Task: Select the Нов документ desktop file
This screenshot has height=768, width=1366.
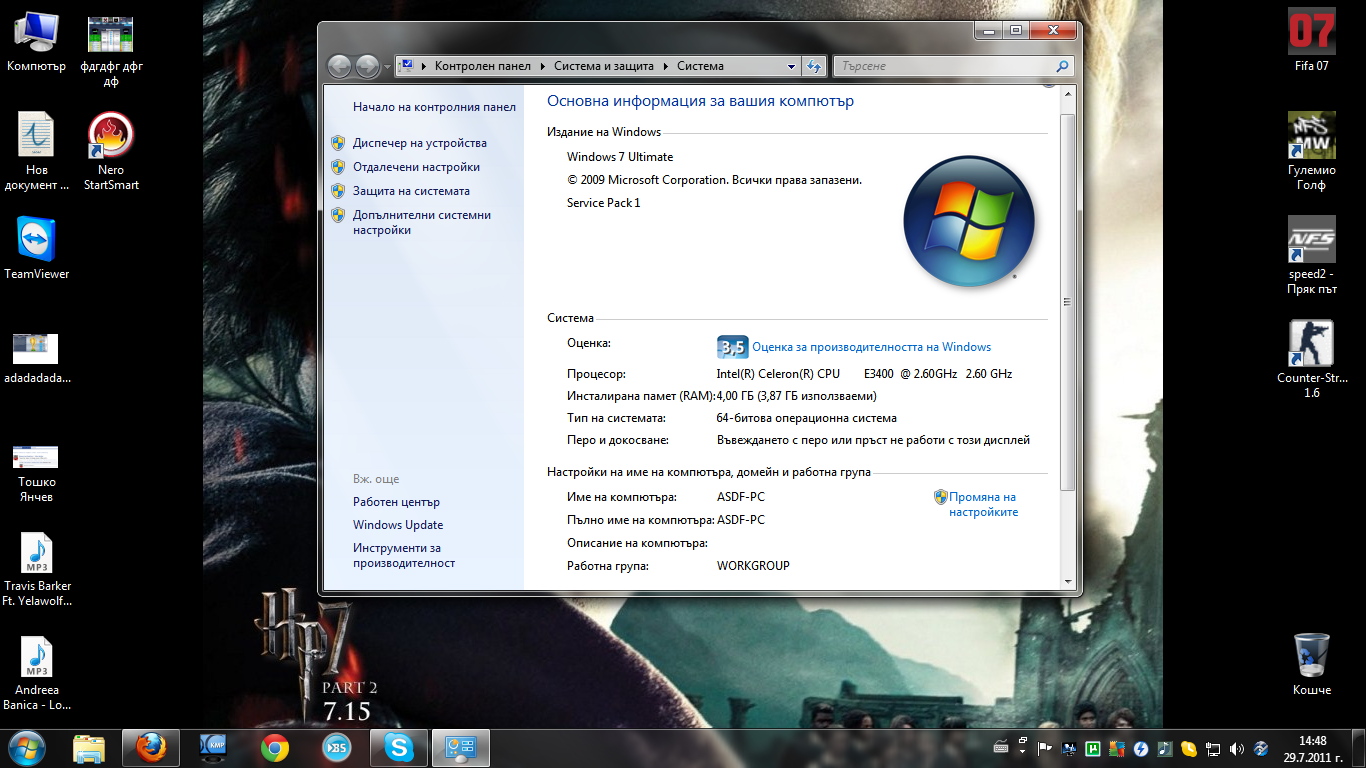Action: 37,152
